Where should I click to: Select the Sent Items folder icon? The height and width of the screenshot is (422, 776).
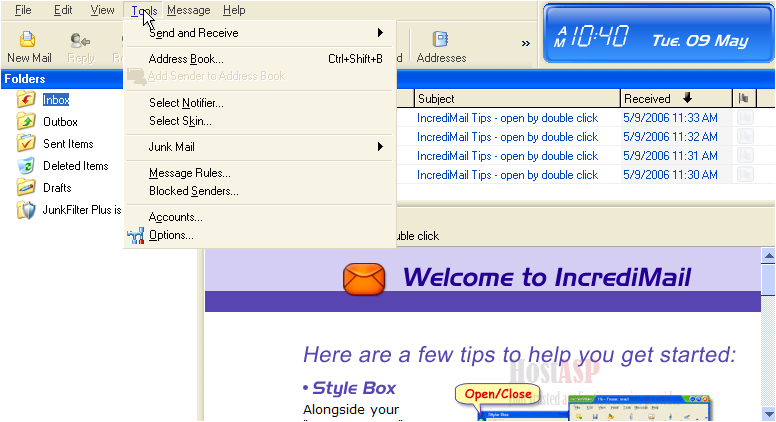[x=26, y=143]
